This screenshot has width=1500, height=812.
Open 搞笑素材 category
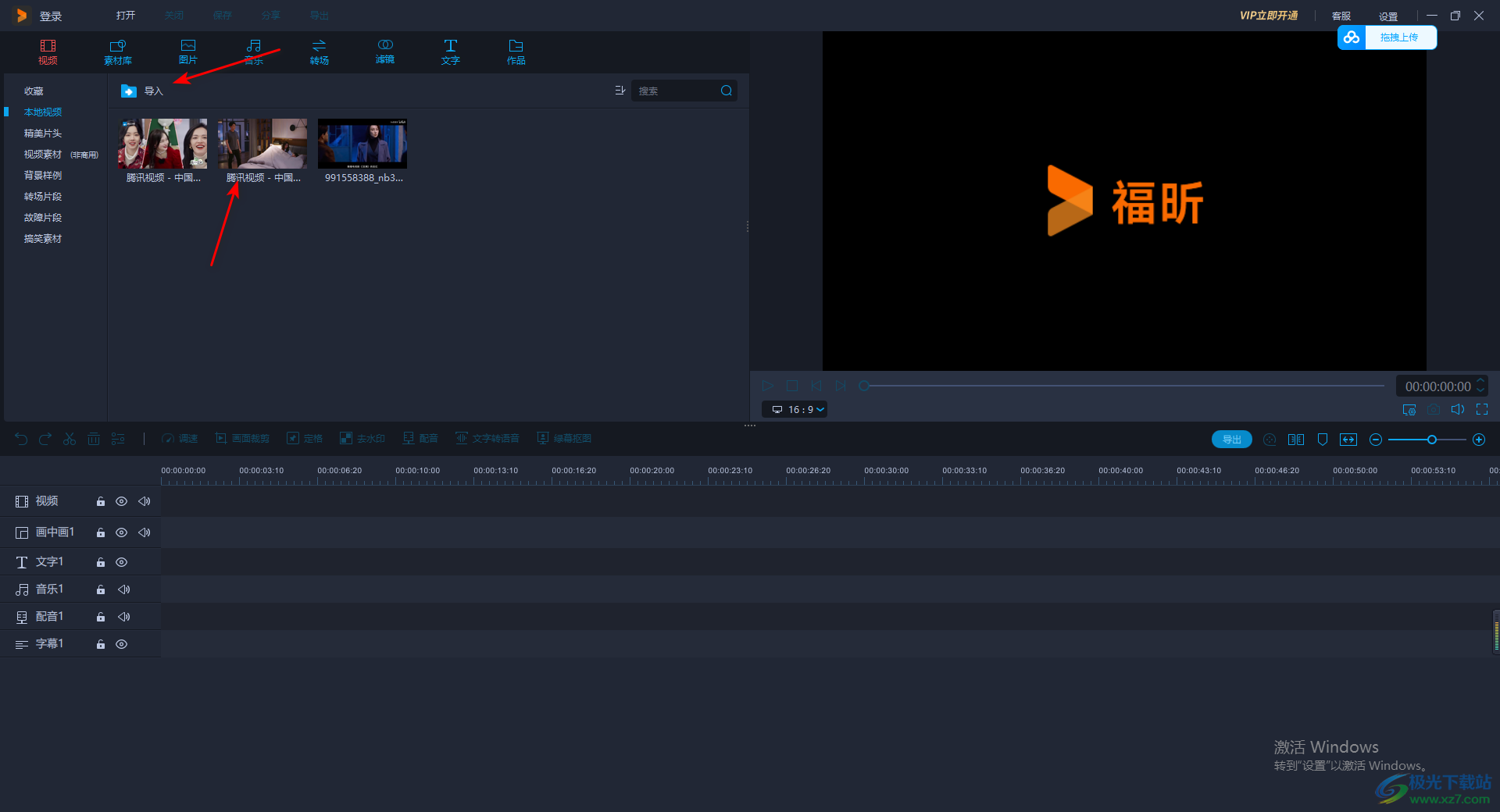pos(43,239)
